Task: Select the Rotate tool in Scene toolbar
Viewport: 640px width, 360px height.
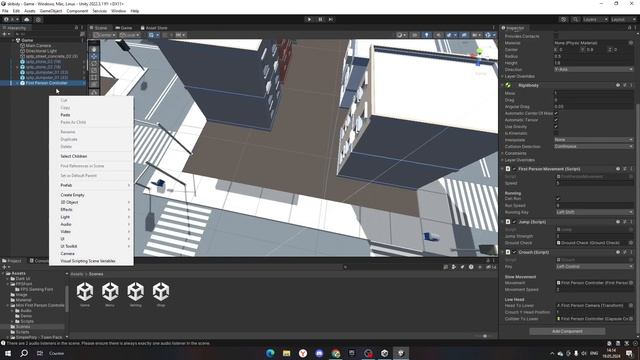Action: click(x=94, y=63)
